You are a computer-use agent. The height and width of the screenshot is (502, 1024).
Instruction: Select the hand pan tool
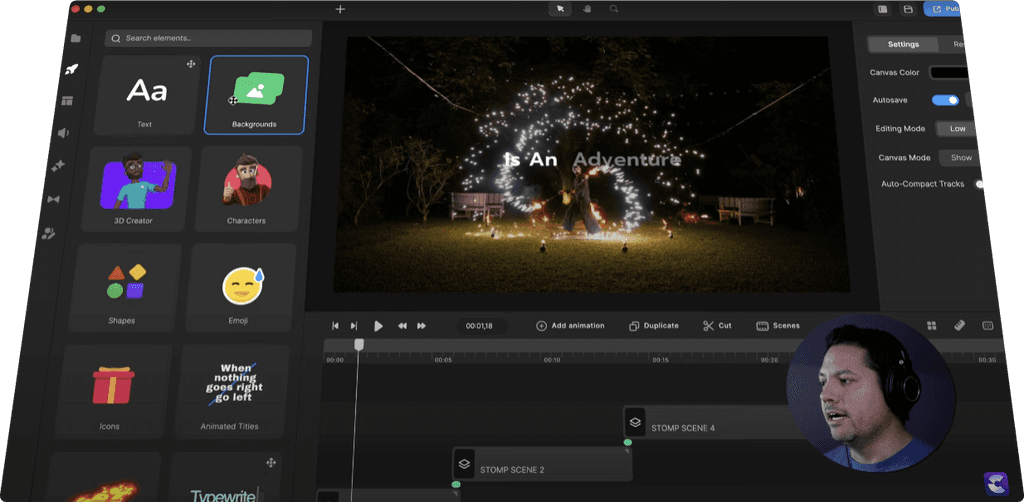point(586,9)
